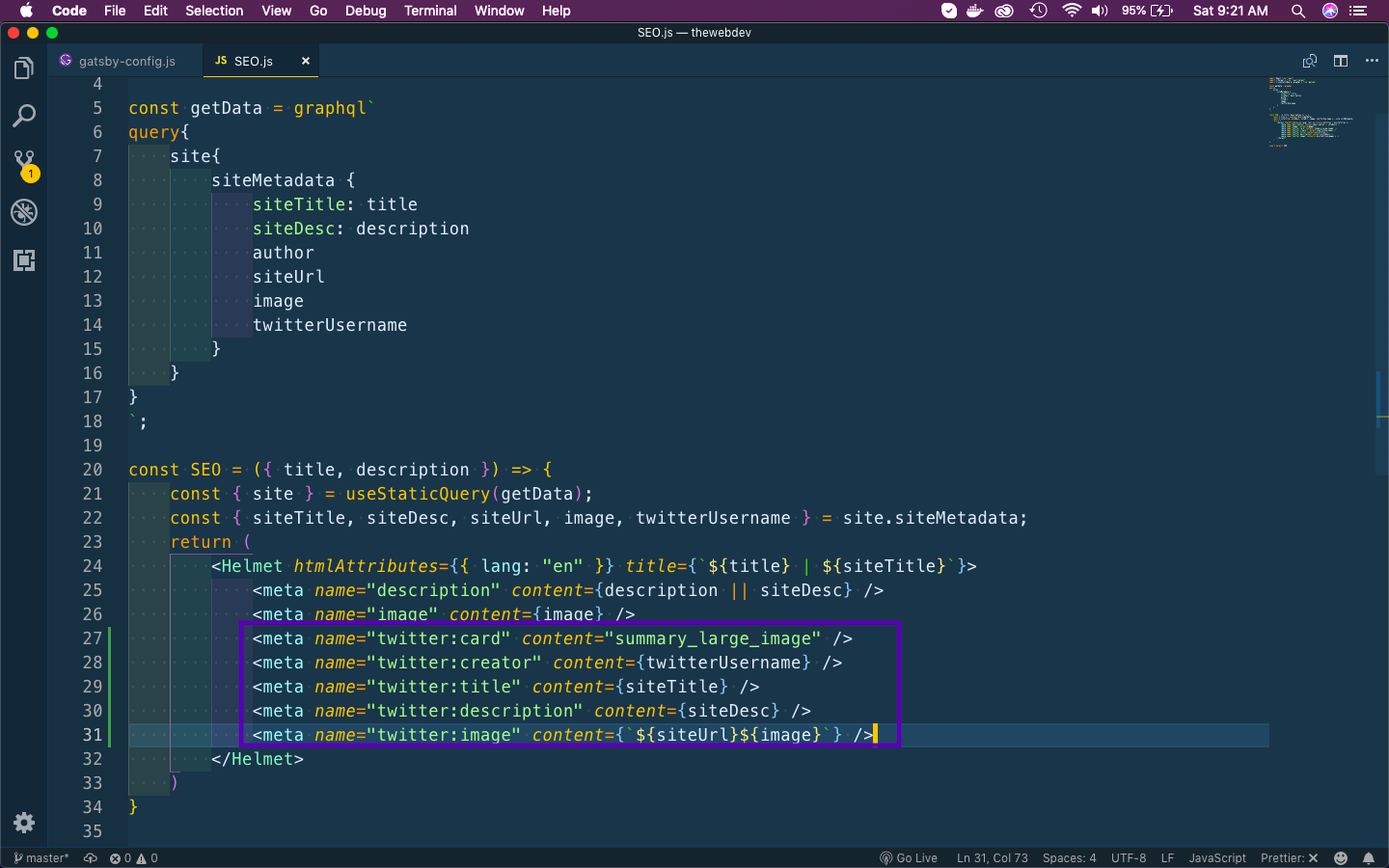Open the Terminal menu
This screenshot has height=868, width=1389.
(x=430, y=11)
